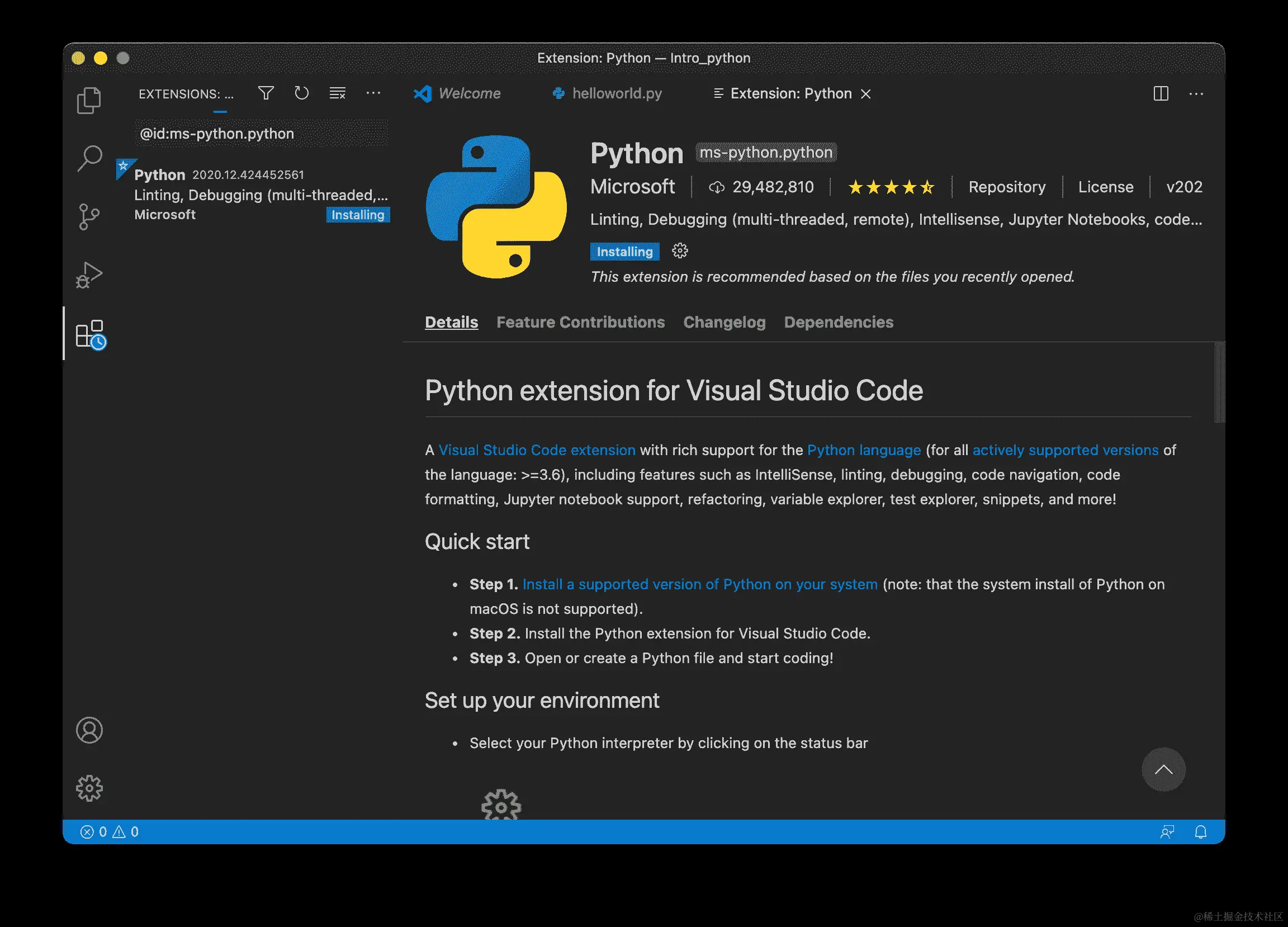The height and width of the screenshot is (927, 1288).
Task: Open the Feature Contributions tab
Action: (580, 322)
